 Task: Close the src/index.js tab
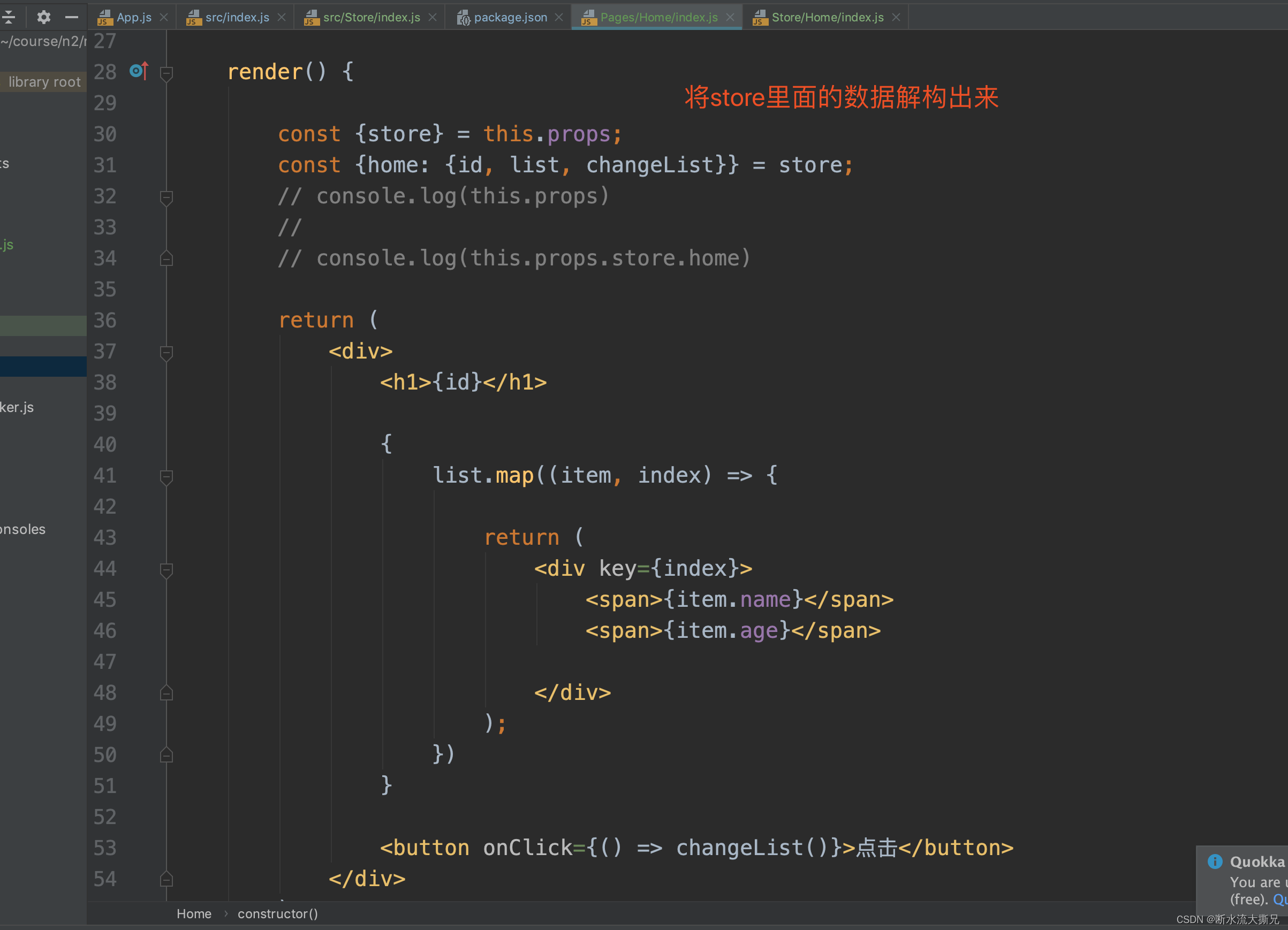[x=282, y=17]
